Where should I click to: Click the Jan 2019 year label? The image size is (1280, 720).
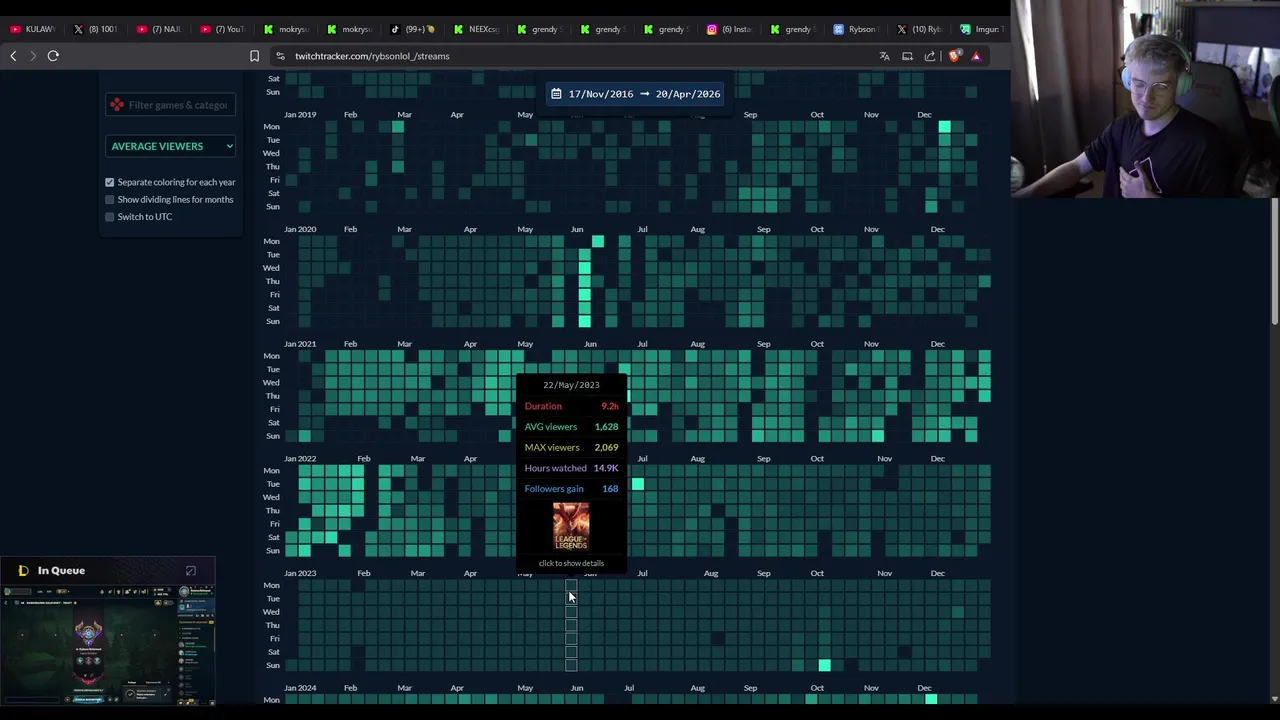300,115
